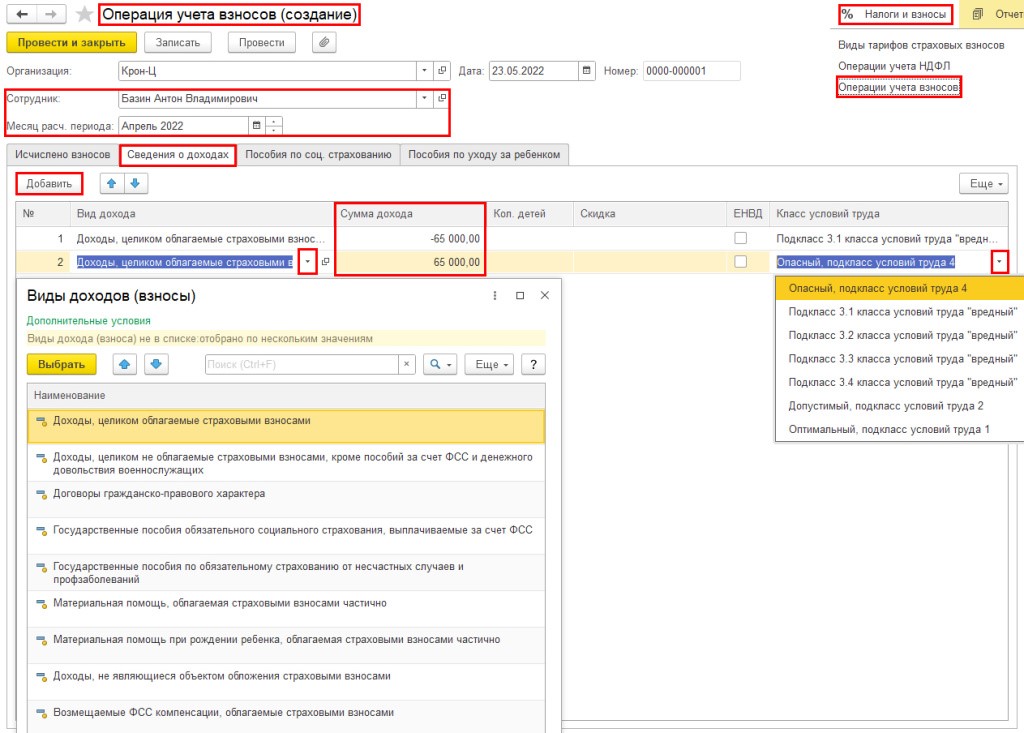This screenshot has height=733, width=1024.
Task: Open the Еще menu above income table
Action: point(983,184)
